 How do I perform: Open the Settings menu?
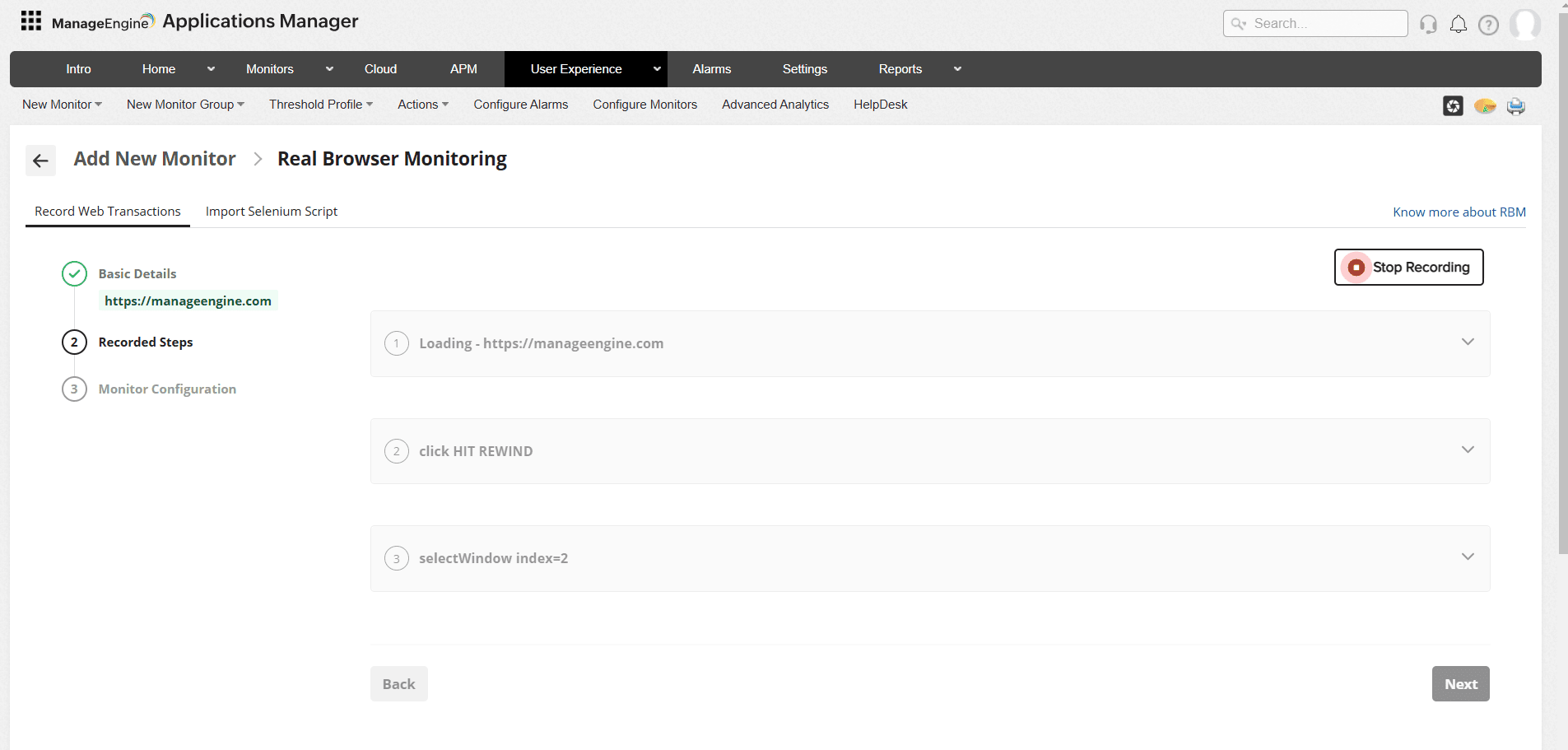click(805, 69)
